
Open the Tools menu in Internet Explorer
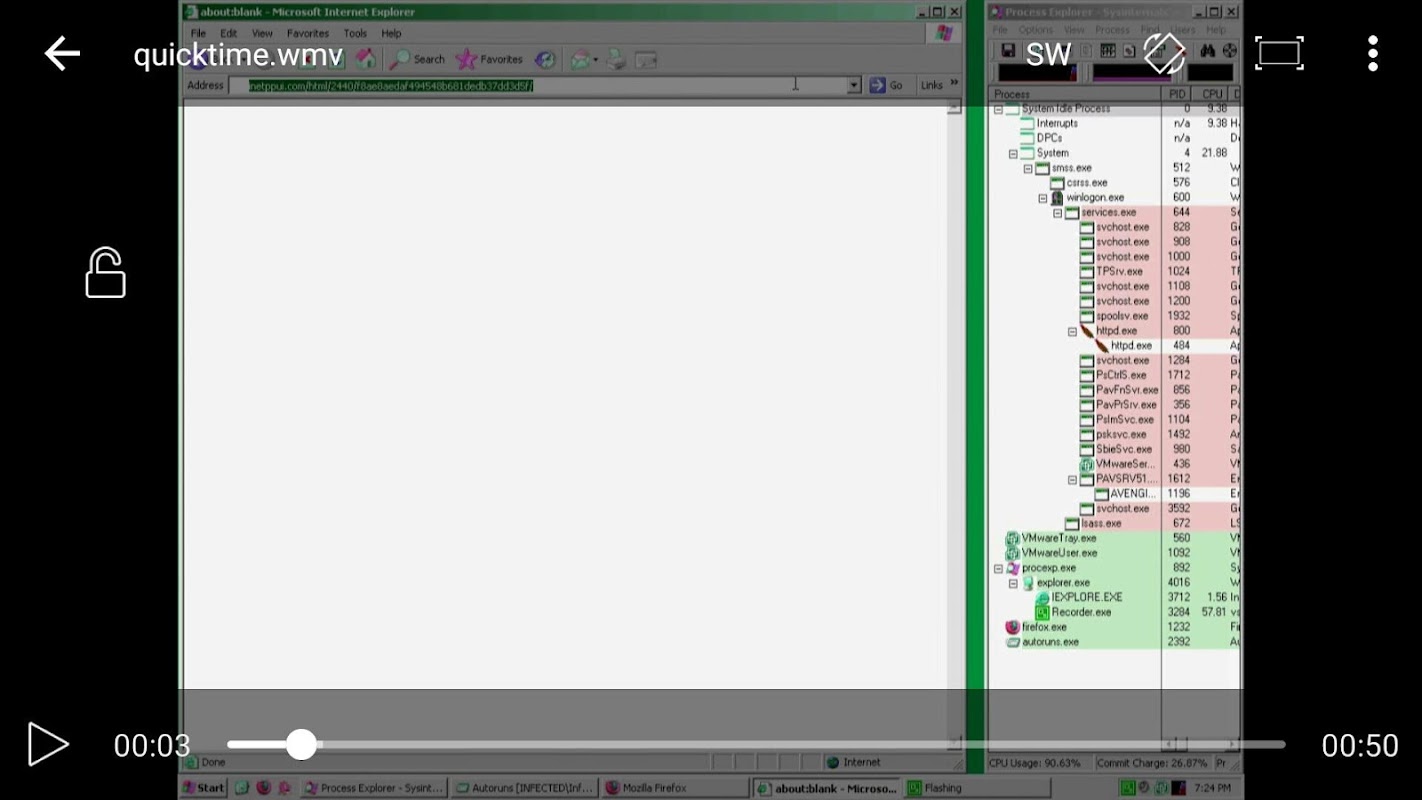tap(355, 33)
